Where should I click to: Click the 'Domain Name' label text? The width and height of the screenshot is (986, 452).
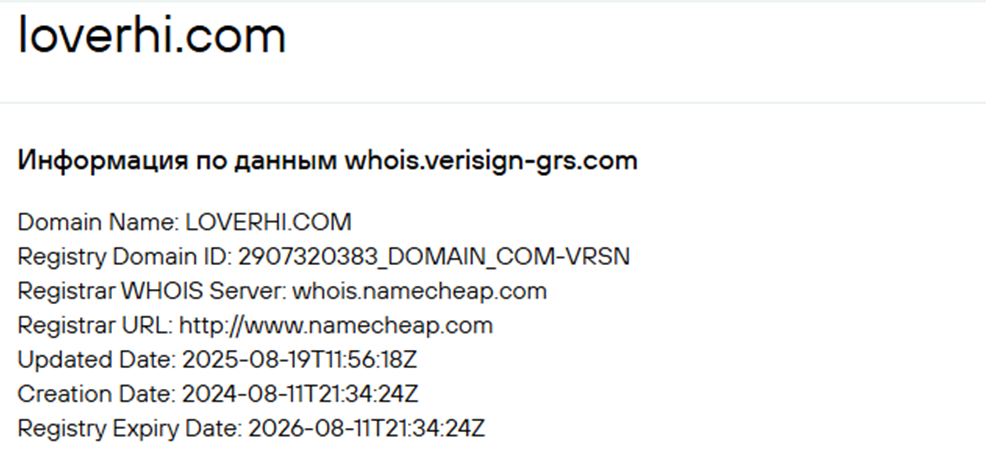tap(99, 223)
